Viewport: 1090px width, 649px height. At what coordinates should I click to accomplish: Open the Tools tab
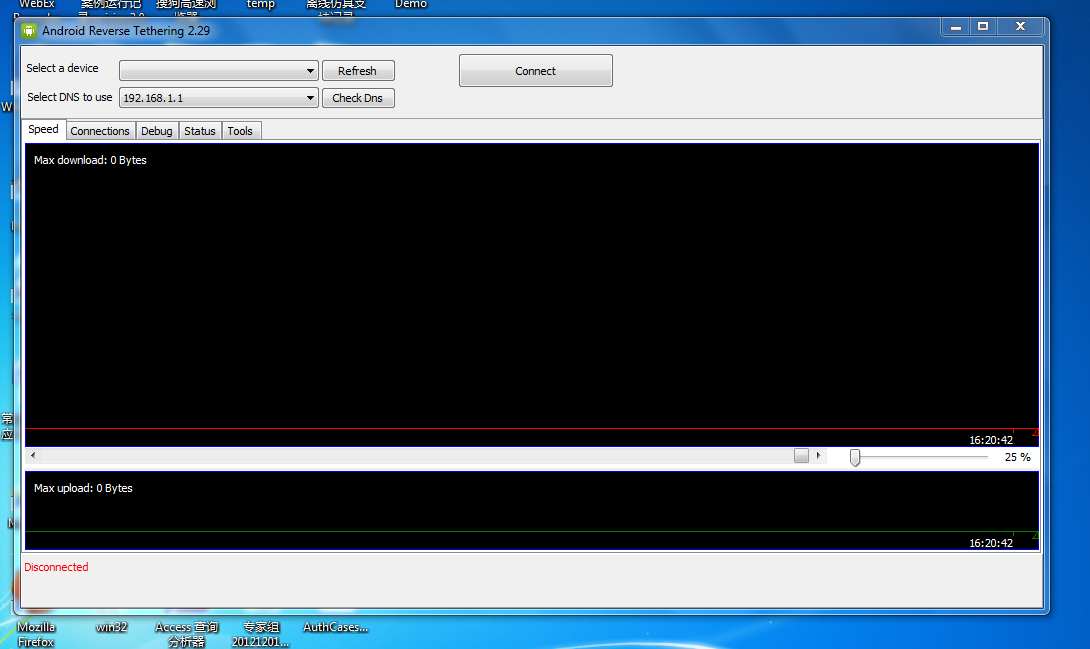(x=241, y=131)
